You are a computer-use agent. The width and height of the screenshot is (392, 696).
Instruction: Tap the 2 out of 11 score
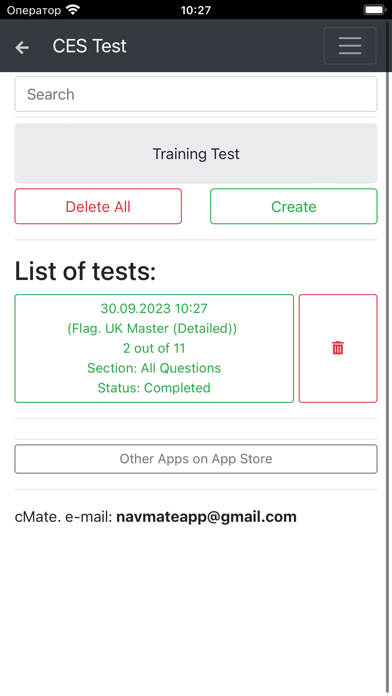pos(154,348)
